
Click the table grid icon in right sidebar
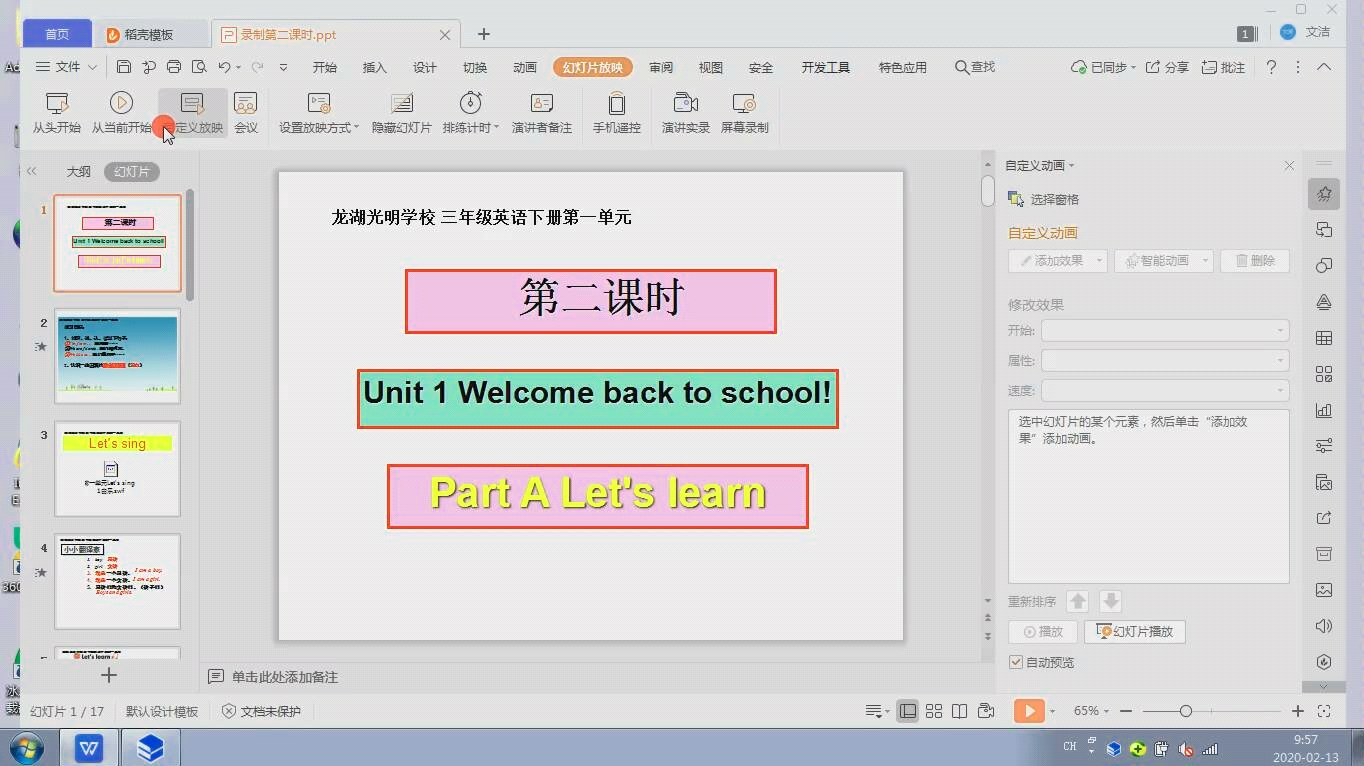[x=1324, y=338]
